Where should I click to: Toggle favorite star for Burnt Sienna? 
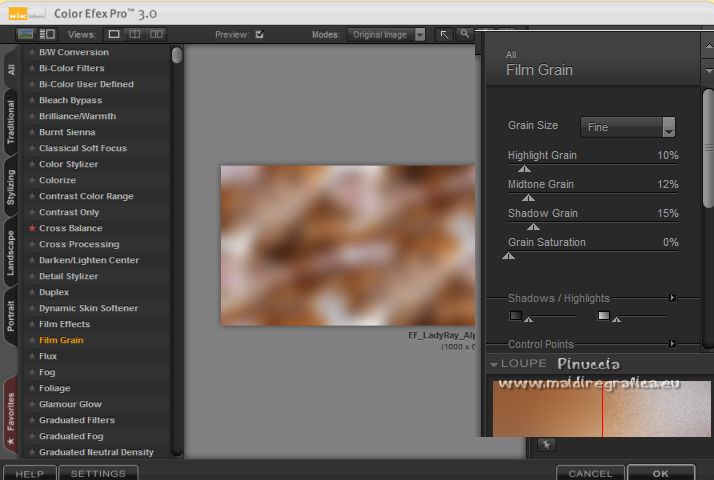tap(32, 132)
